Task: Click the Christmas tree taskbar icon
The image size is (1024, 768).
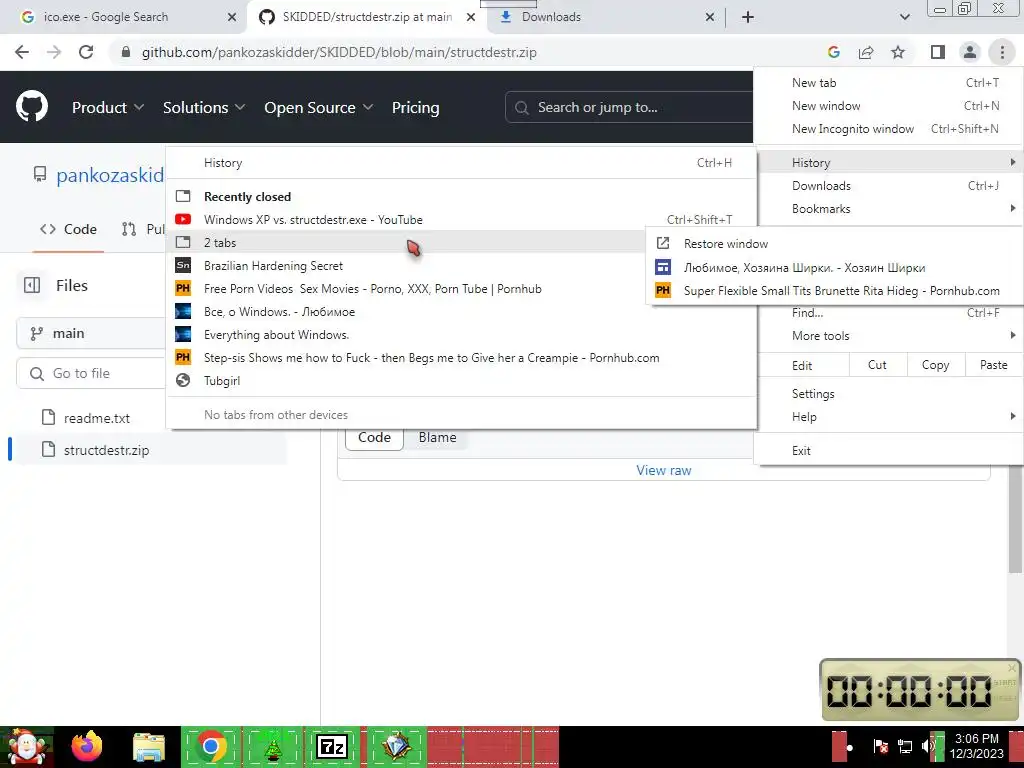Action: (272, 746)
